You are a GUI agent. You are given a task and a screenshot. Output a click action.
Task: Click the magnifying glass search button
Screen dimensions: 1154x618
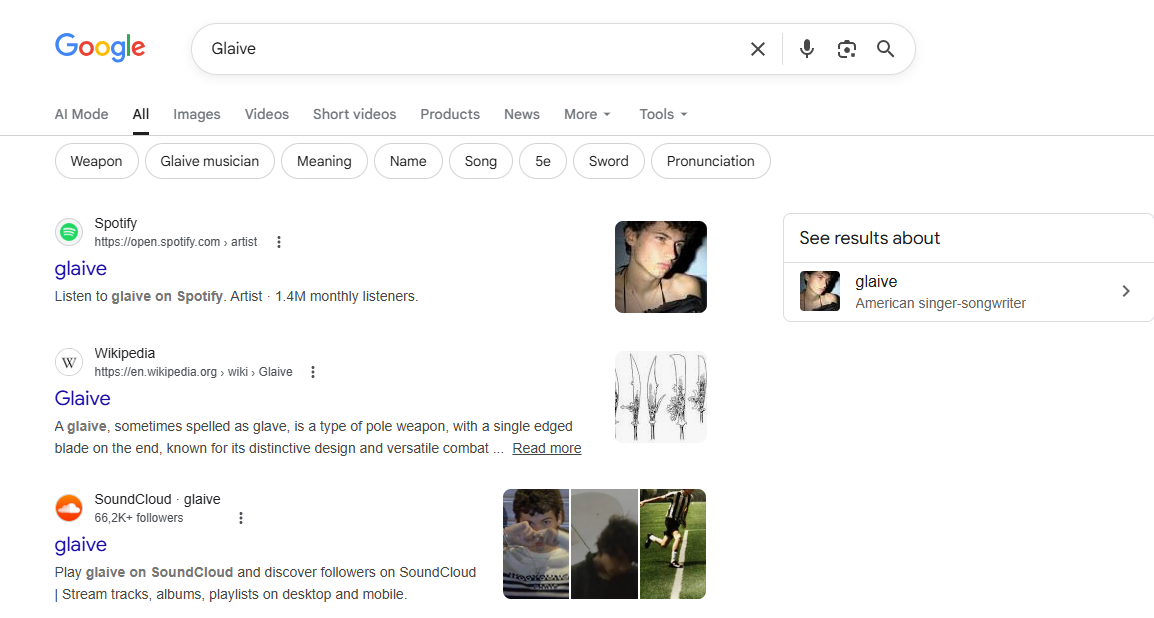coord(885,49)
